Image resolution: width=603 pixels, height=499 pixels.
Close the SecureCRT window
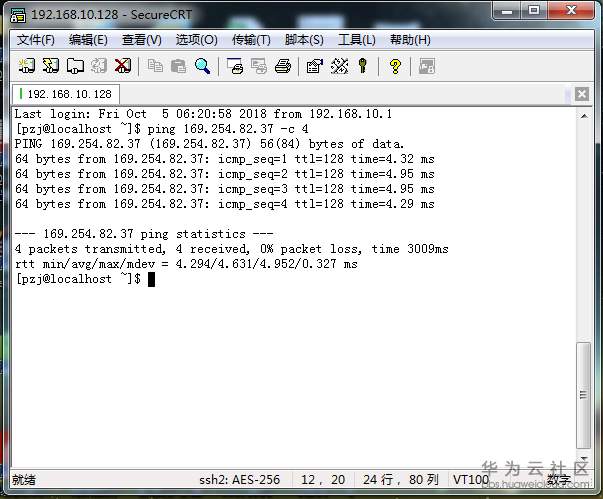[x=571, y=10]
